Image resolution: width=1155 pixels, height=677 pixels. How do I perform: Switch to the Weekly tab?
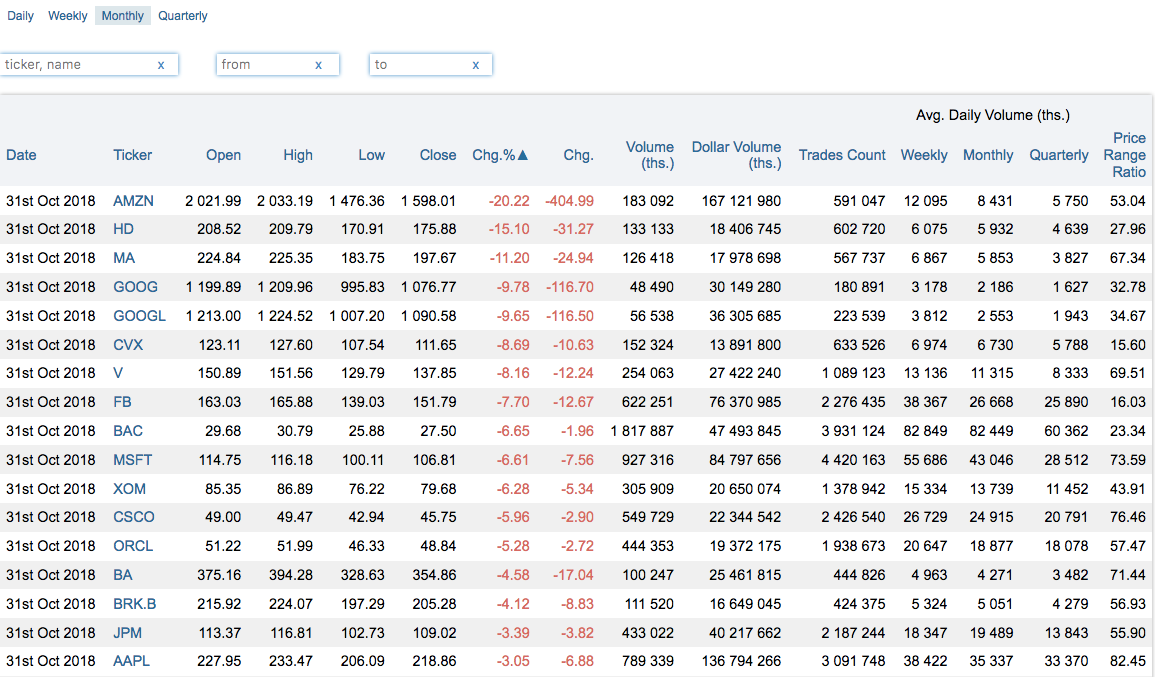(68, 15)
